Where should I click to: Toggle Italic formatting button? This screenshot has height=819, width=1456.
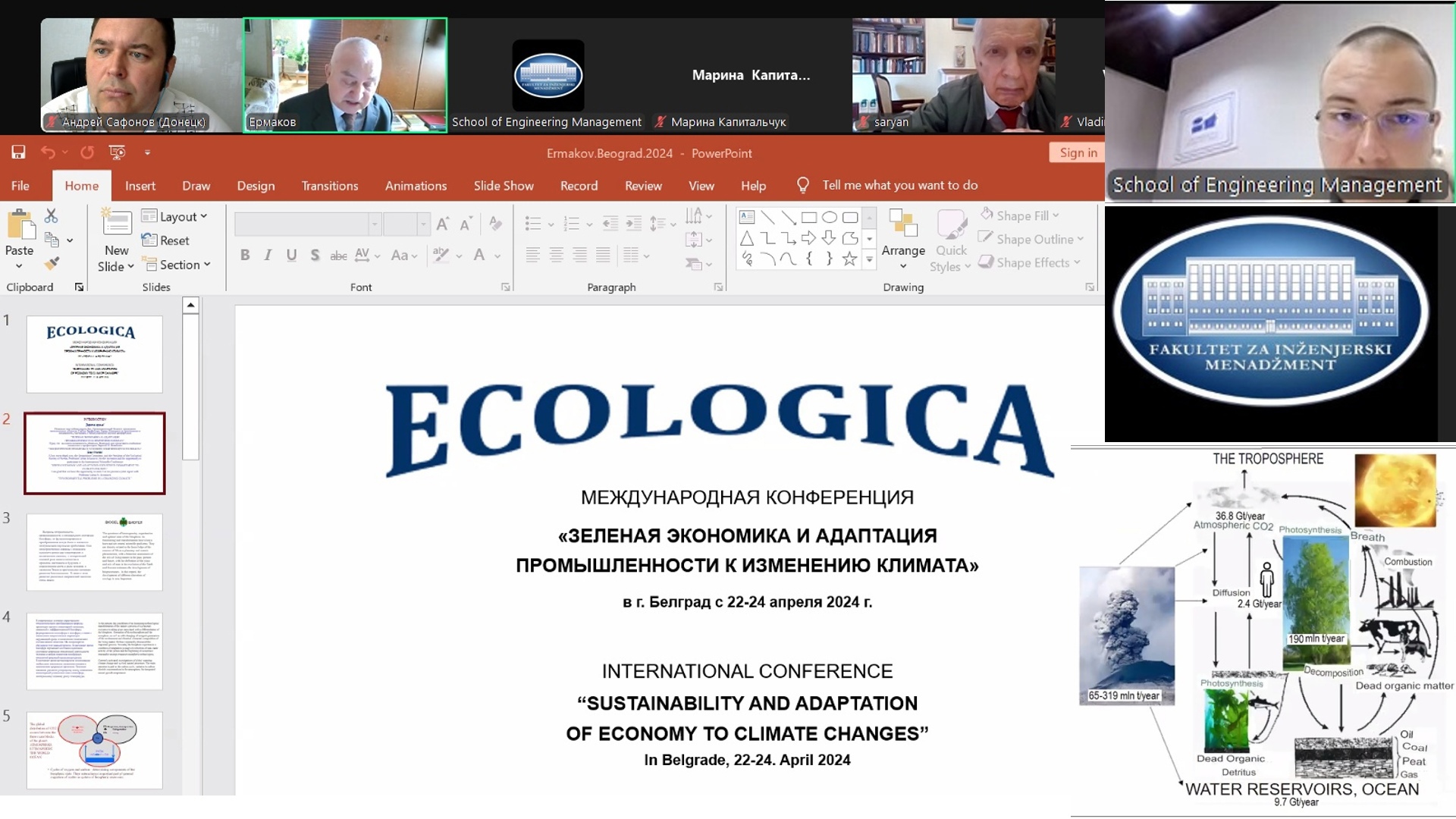268,256
